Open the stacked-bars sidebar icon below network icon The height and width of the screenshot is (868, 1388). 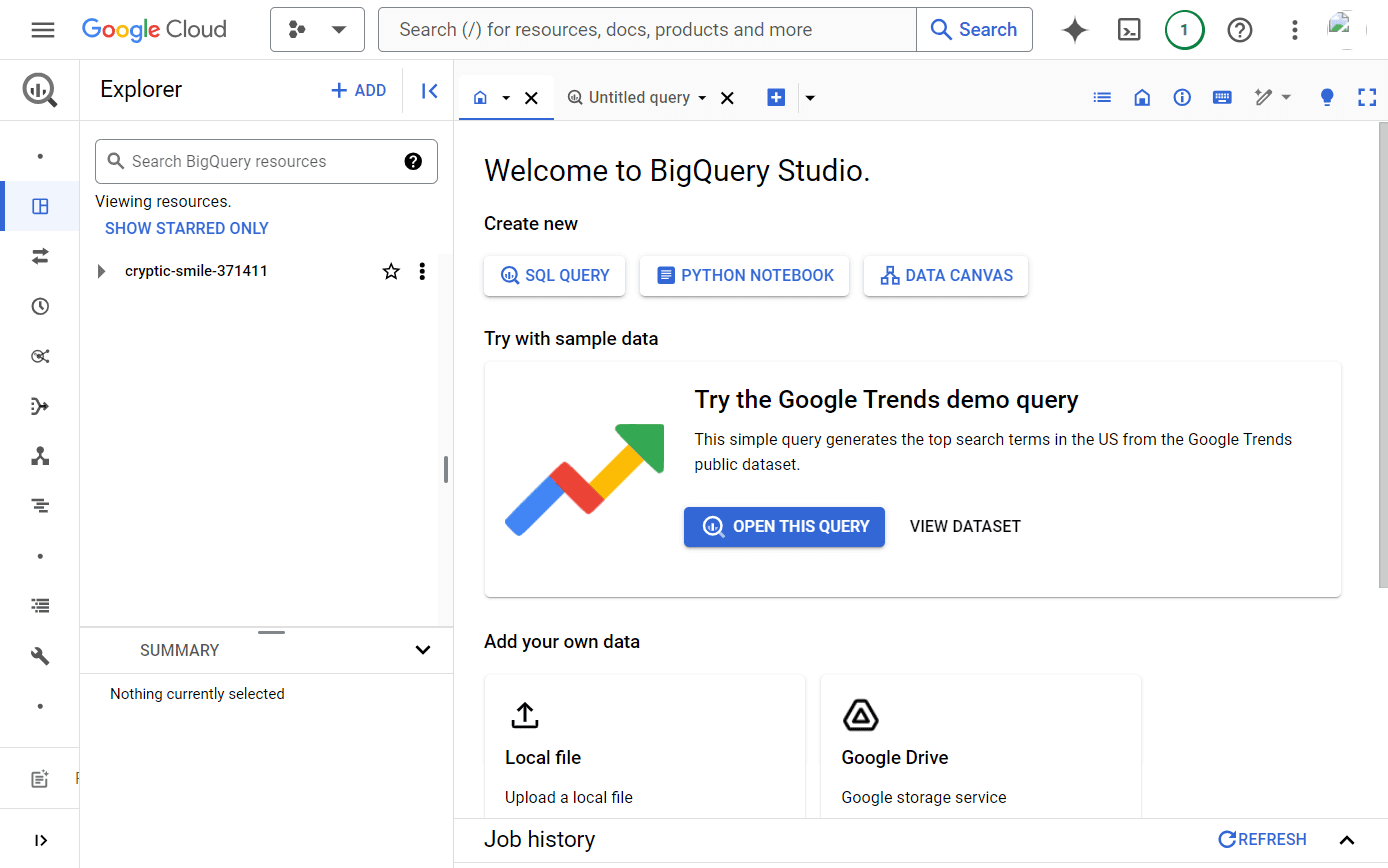click(40, 506)
